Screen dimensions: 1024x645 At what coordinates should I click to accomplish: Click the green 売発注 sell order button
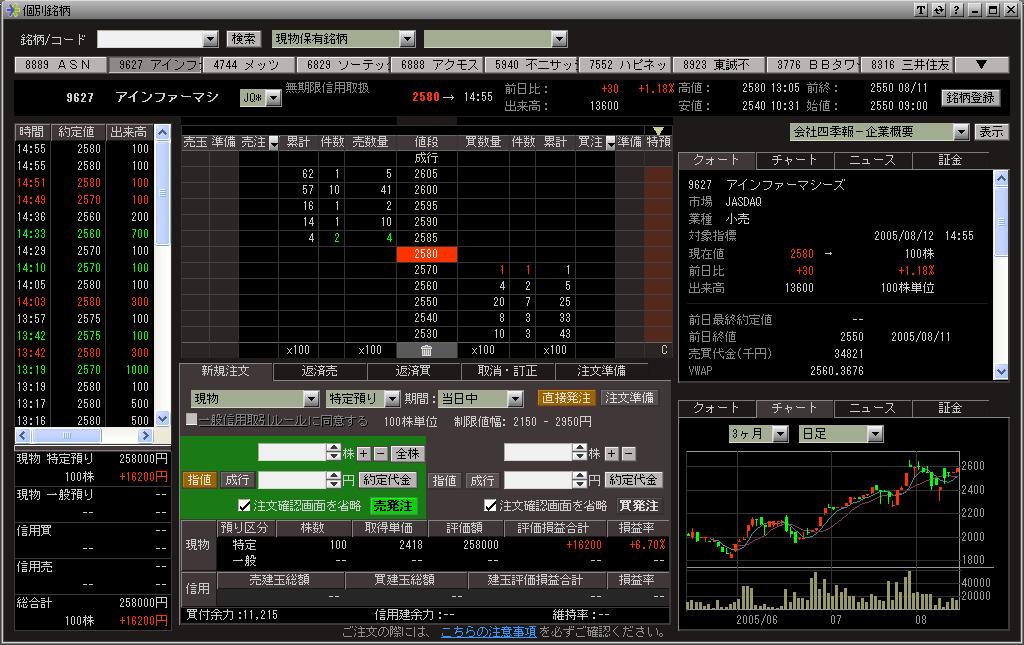tap(393, 506)
